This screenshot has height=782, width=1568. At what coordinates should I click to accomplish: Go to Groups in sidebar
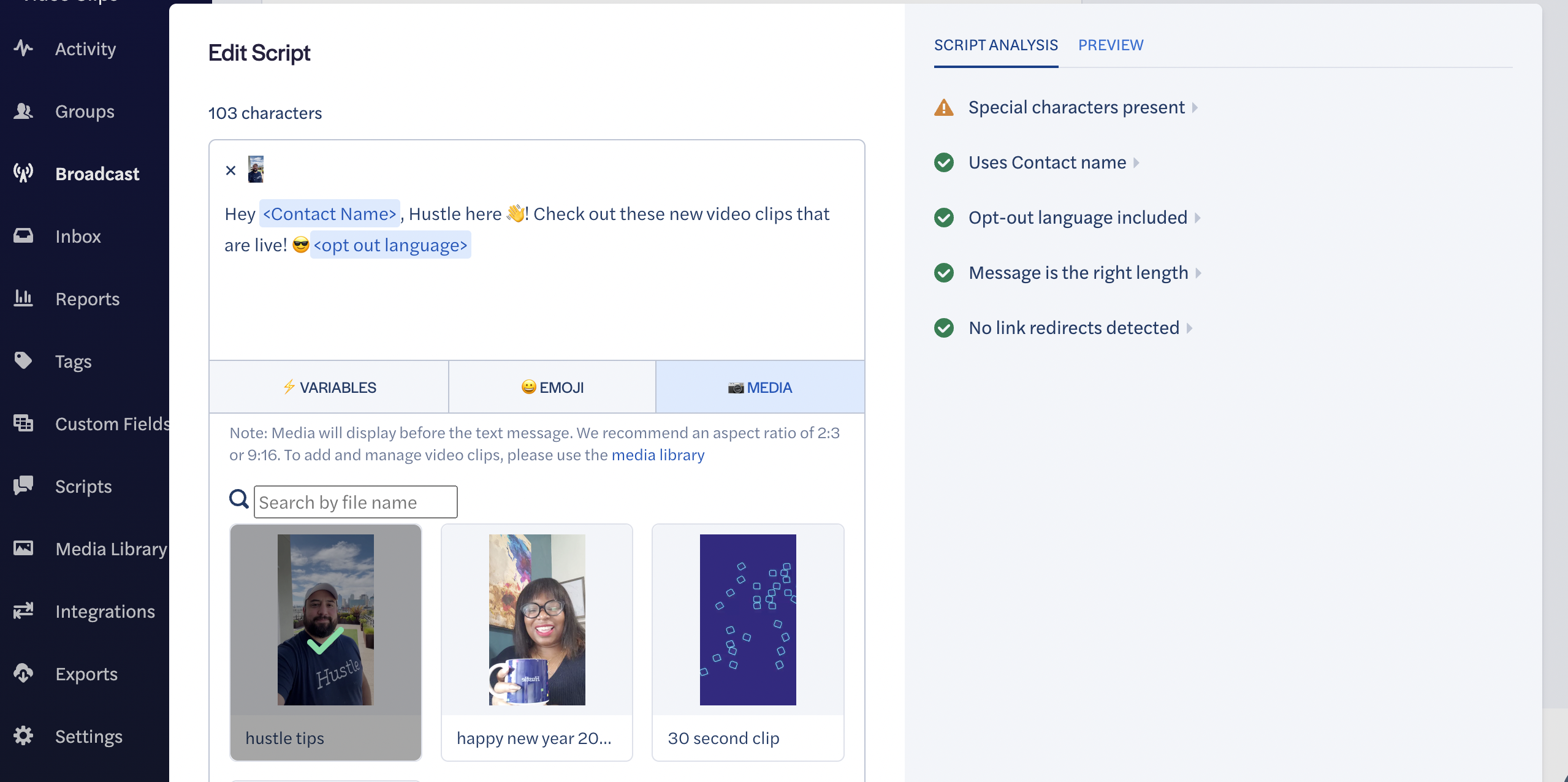pyautogui.click(x=85, y=111)
